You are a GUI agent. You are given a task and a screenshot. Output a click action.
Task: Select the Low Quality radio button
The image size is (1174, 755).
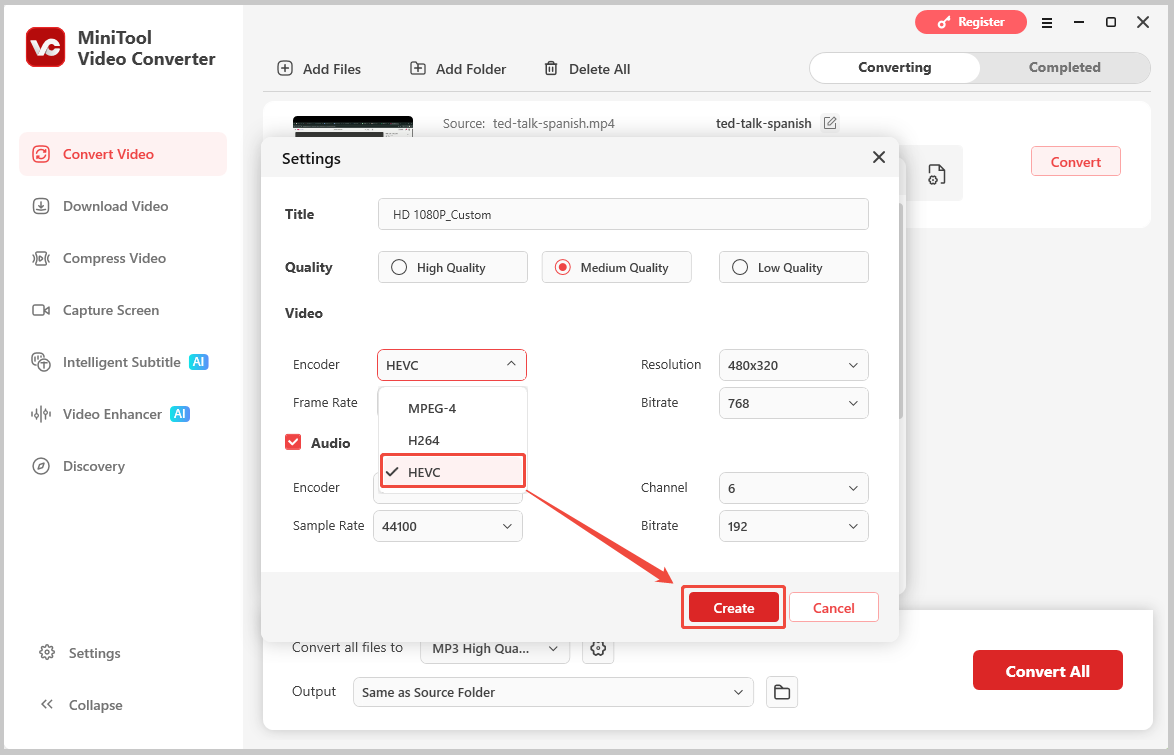point(740,267)
